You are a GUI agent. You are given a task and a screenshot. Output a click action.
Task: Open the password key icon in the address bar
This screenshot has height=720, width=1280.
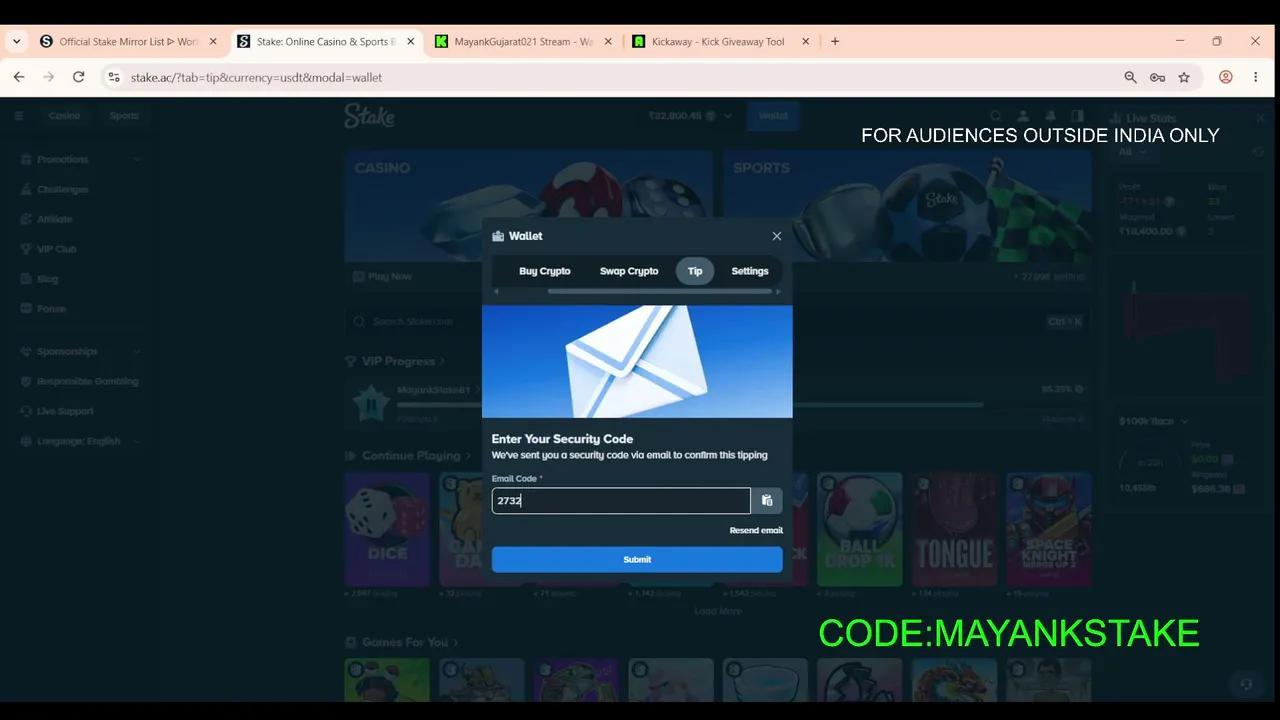(x=1157, y=77)
